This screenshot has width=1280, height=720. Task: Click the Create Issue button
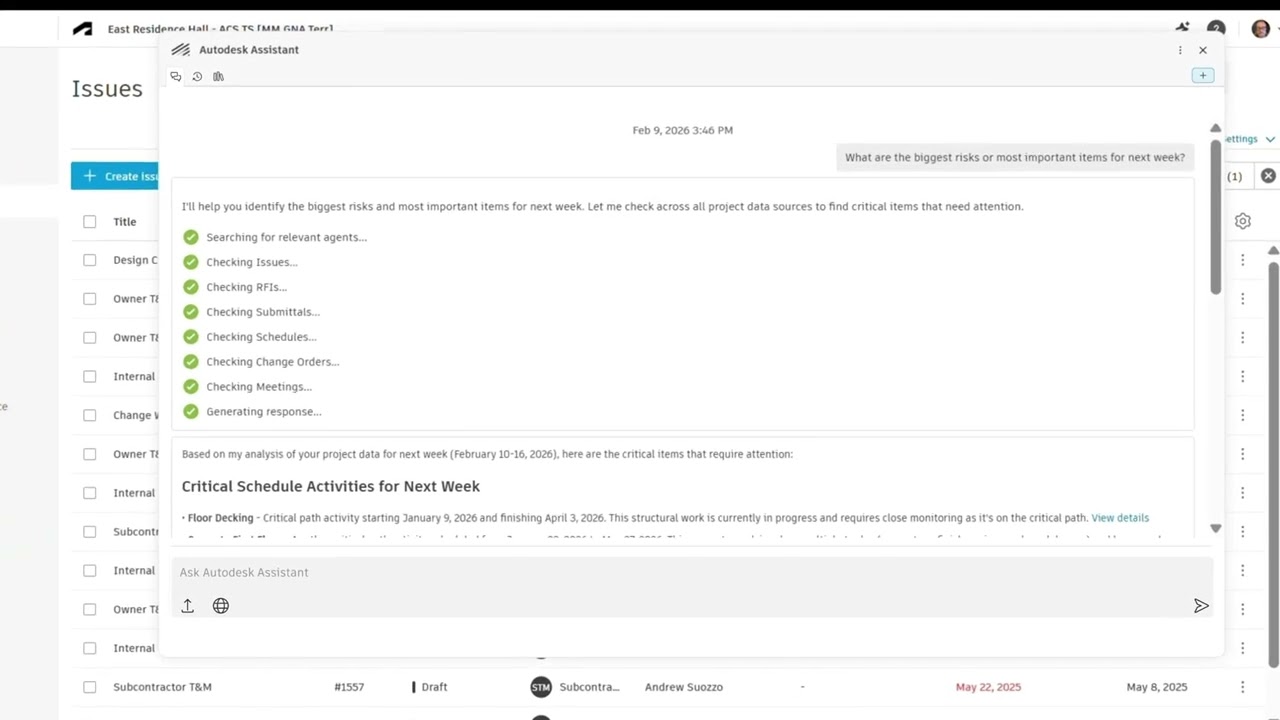(115, 176)
